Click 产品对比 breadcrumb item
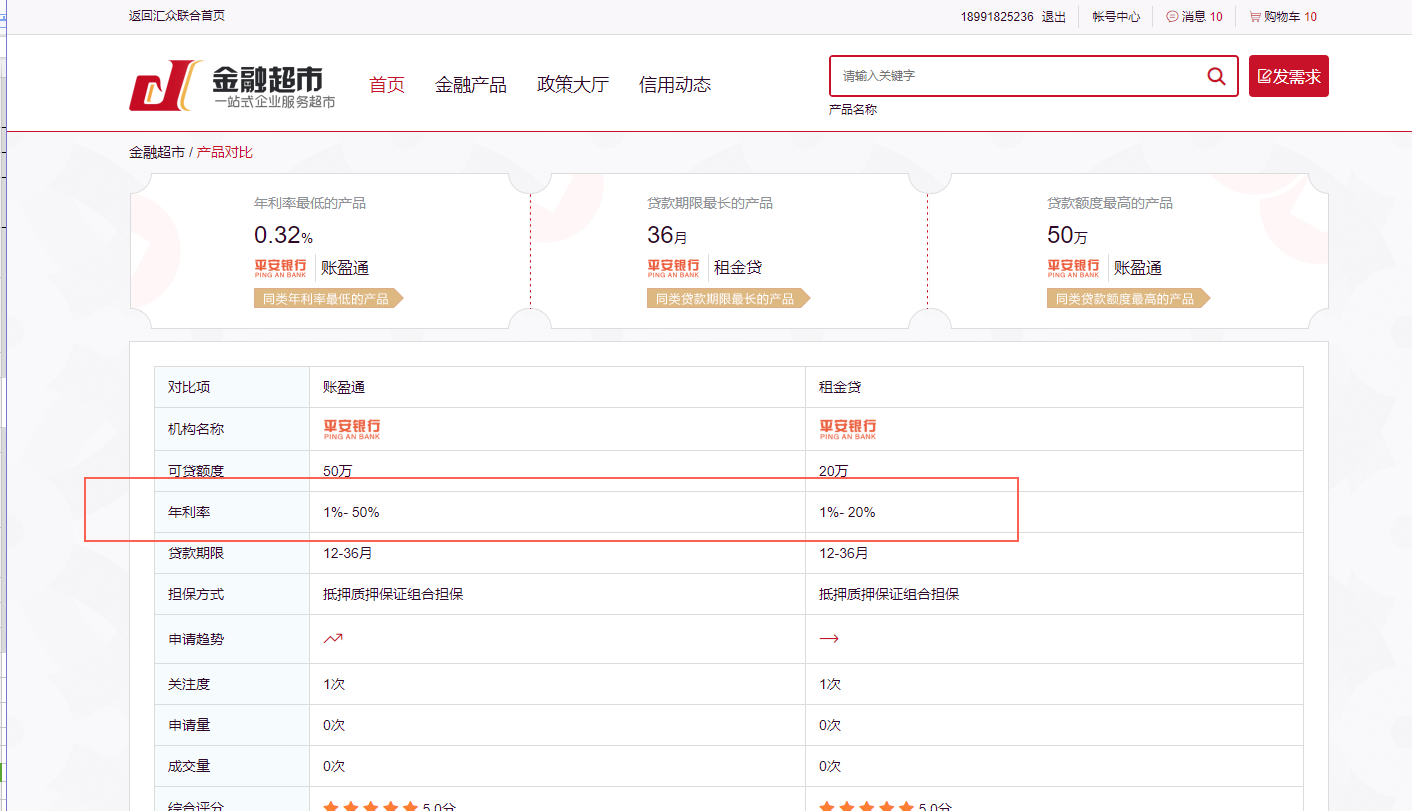Screen dimensions: 1412x811 pyautogui.click(x=225, y=153)
